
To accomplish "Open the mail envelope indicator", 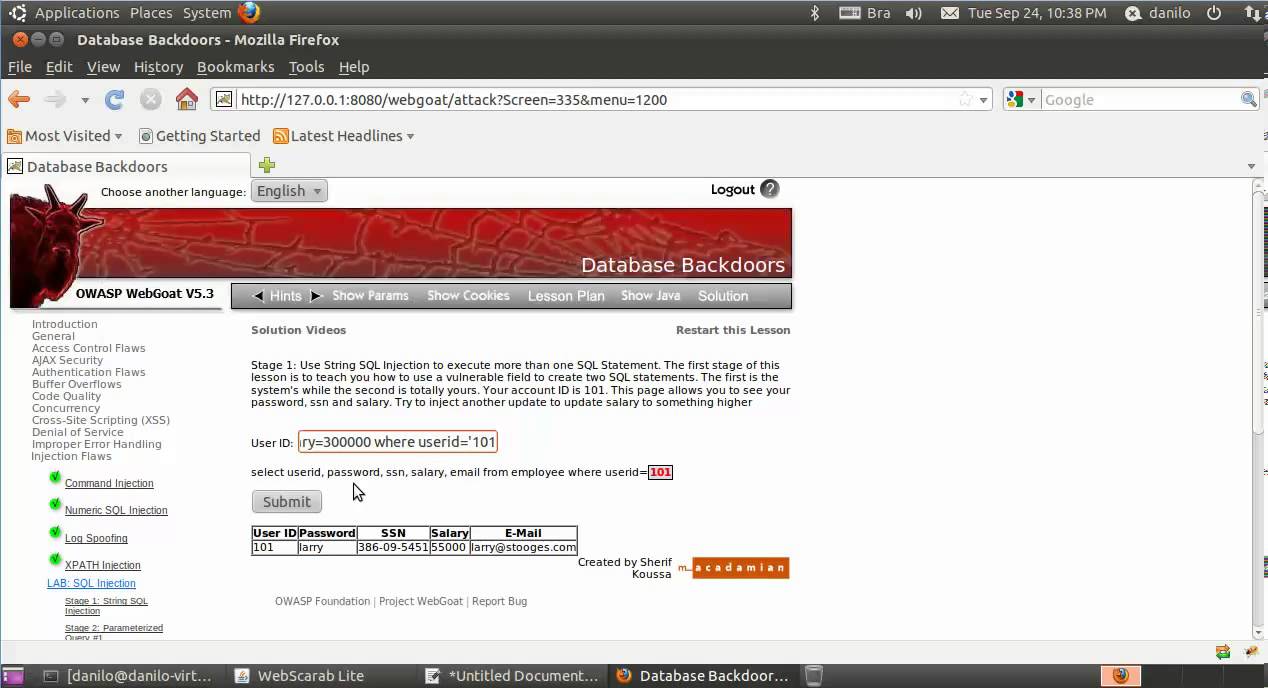I will pos(950,13).
